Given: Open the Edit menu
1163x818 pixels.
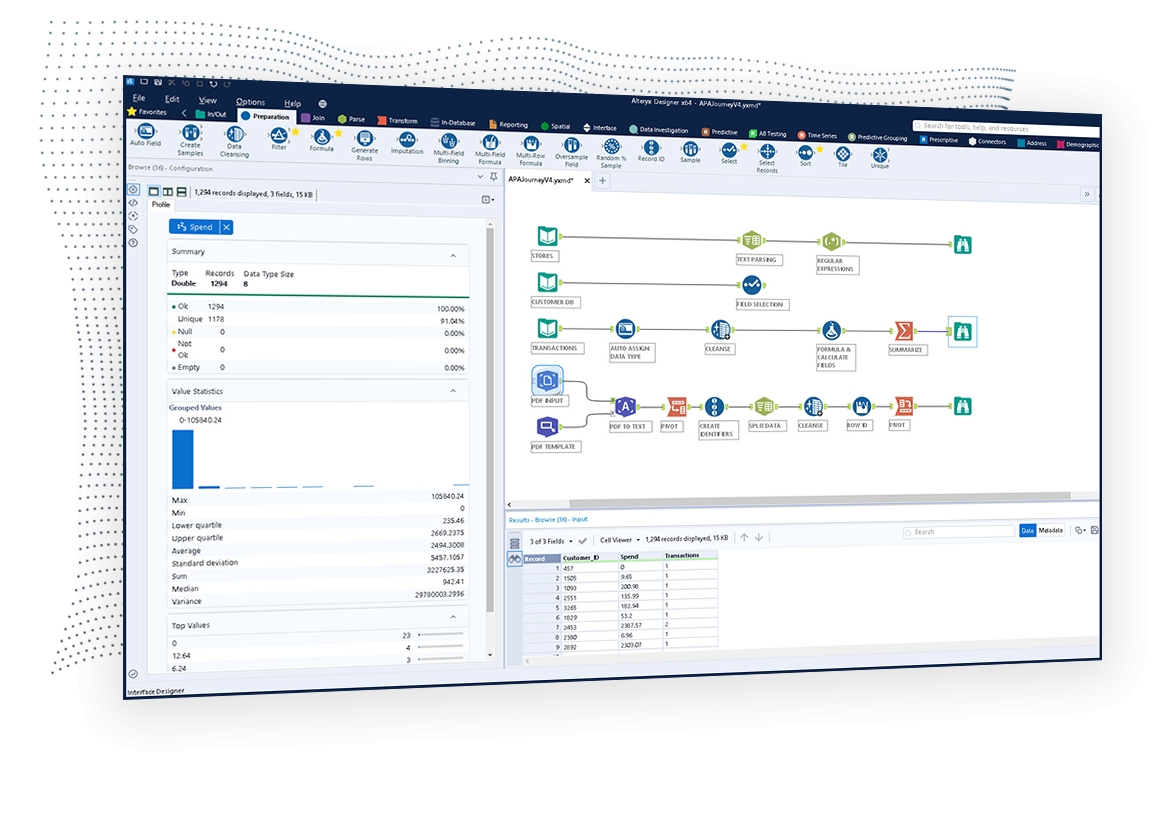Looking at the screenshot, I should coord(172,99).
